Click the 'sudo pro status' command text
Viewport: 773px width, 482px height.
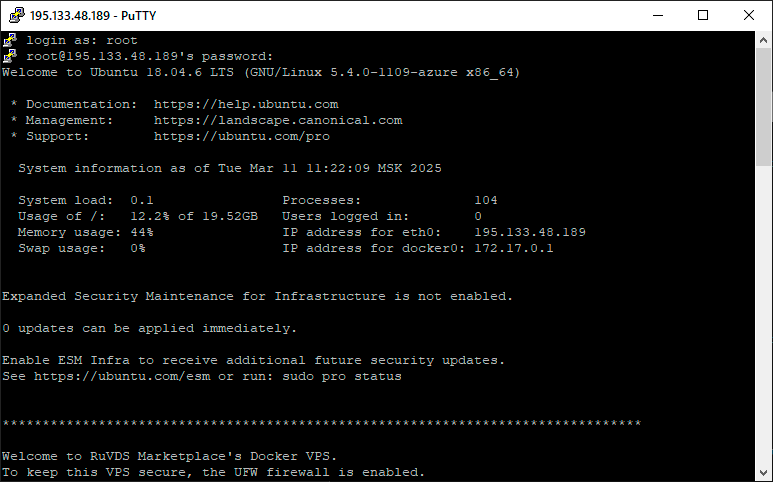[x=342, y=377]
